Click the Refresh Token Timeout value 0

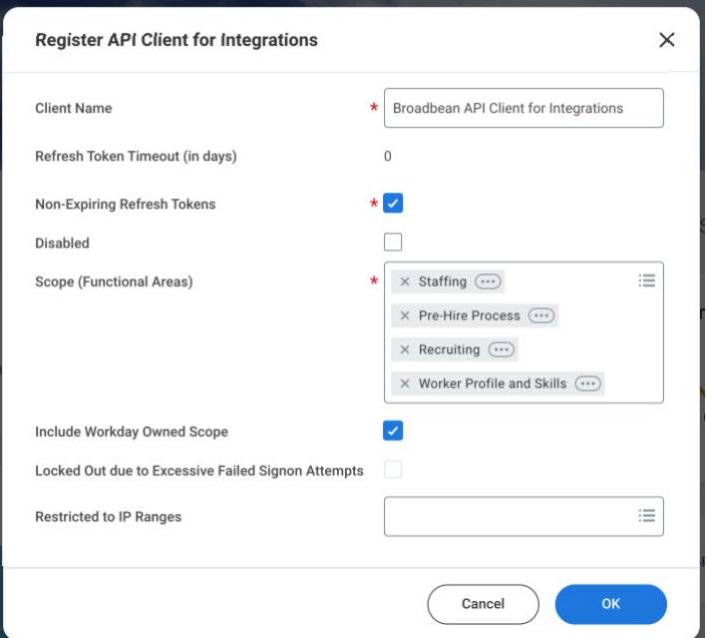point(387,156)
